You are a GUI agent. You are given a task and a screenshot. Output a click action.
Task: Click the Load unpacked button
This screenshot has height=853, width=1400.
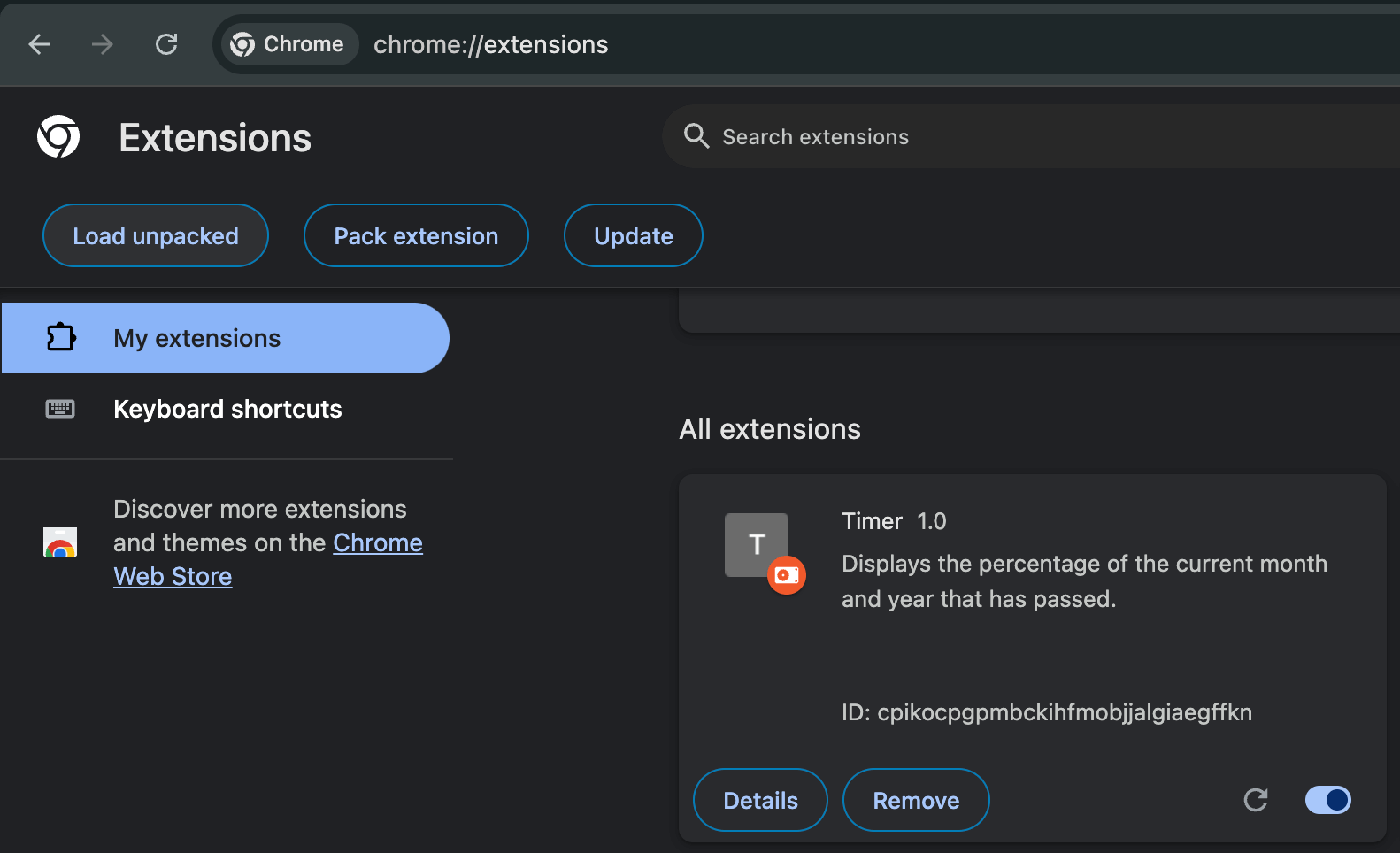click(156, 235)
